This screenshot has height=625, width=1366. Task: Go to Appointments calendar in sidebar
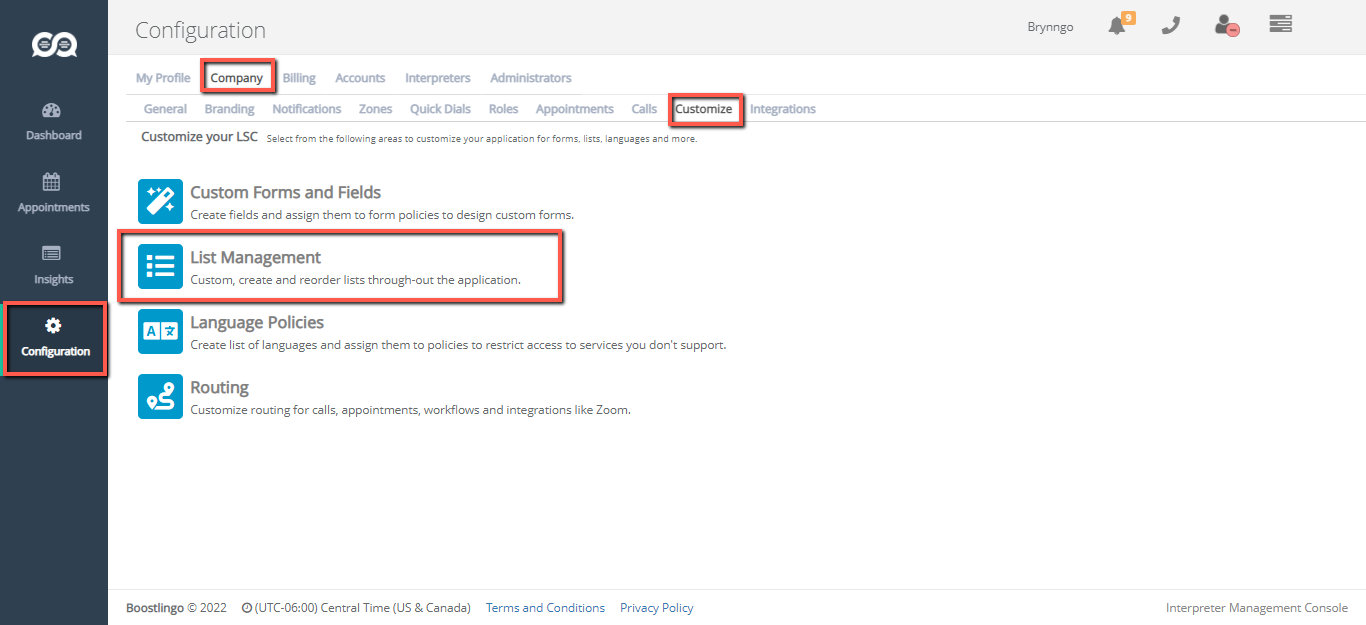tap(53, 193)
